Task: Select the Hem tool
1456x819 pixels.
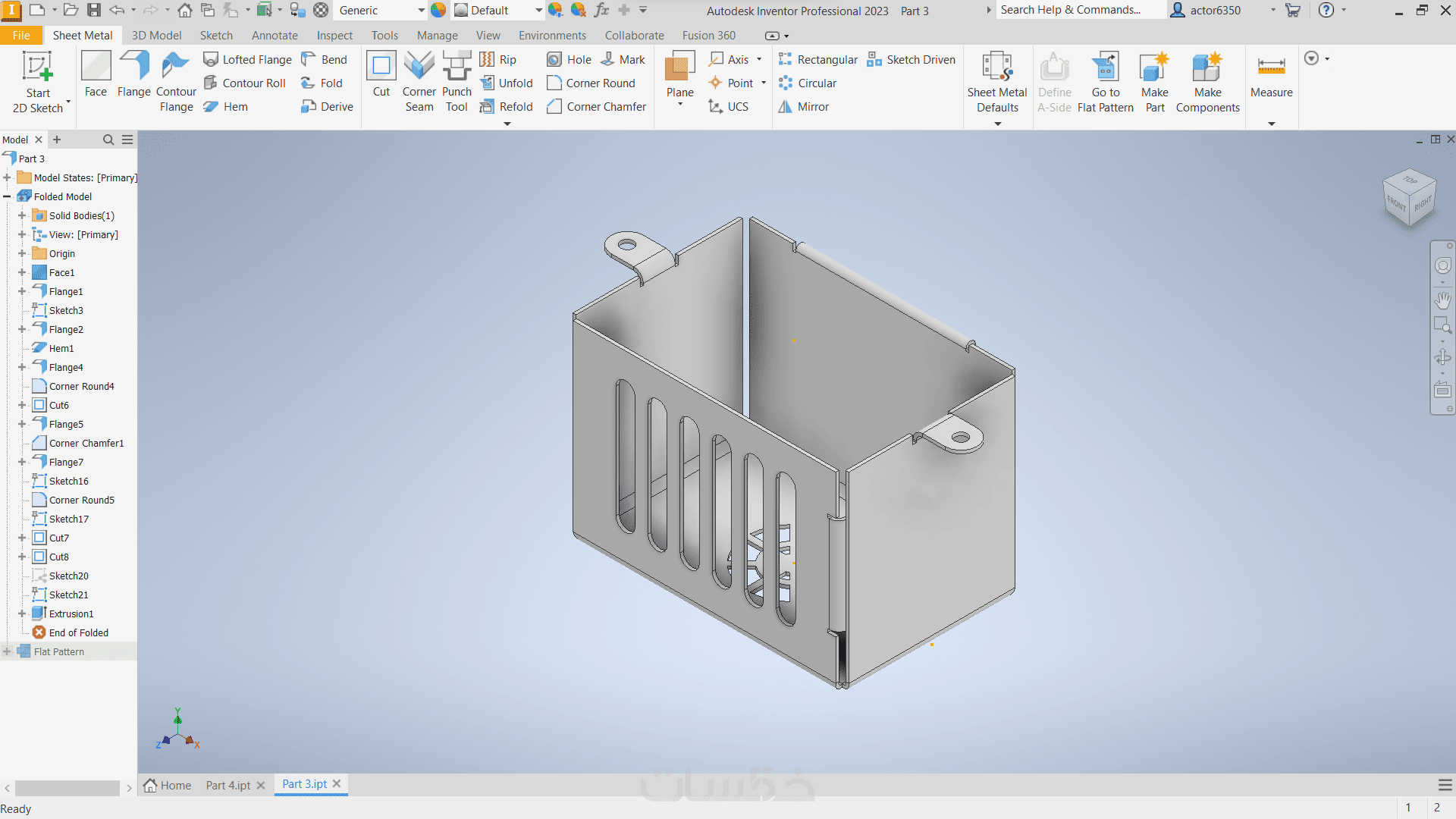Action: [226, 107]
